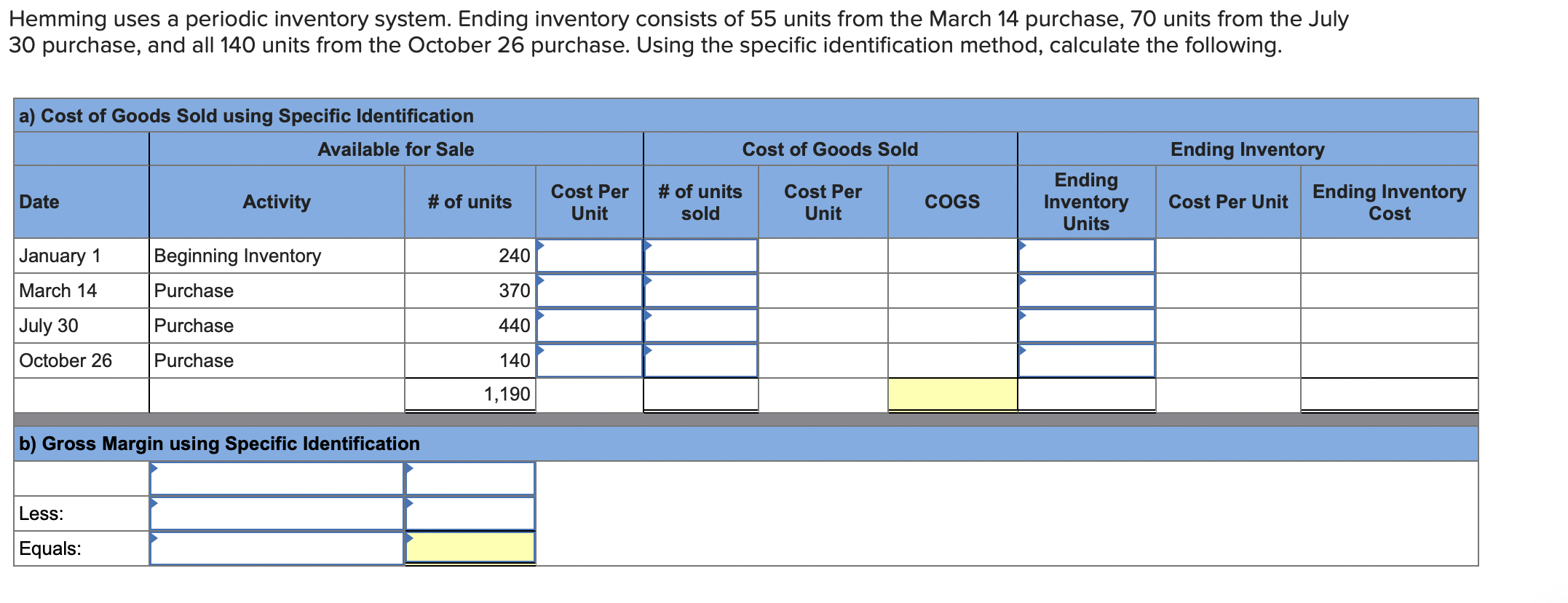Click the Equals: row label
This screenshot has width=1568, height=603.
point(50,548)
